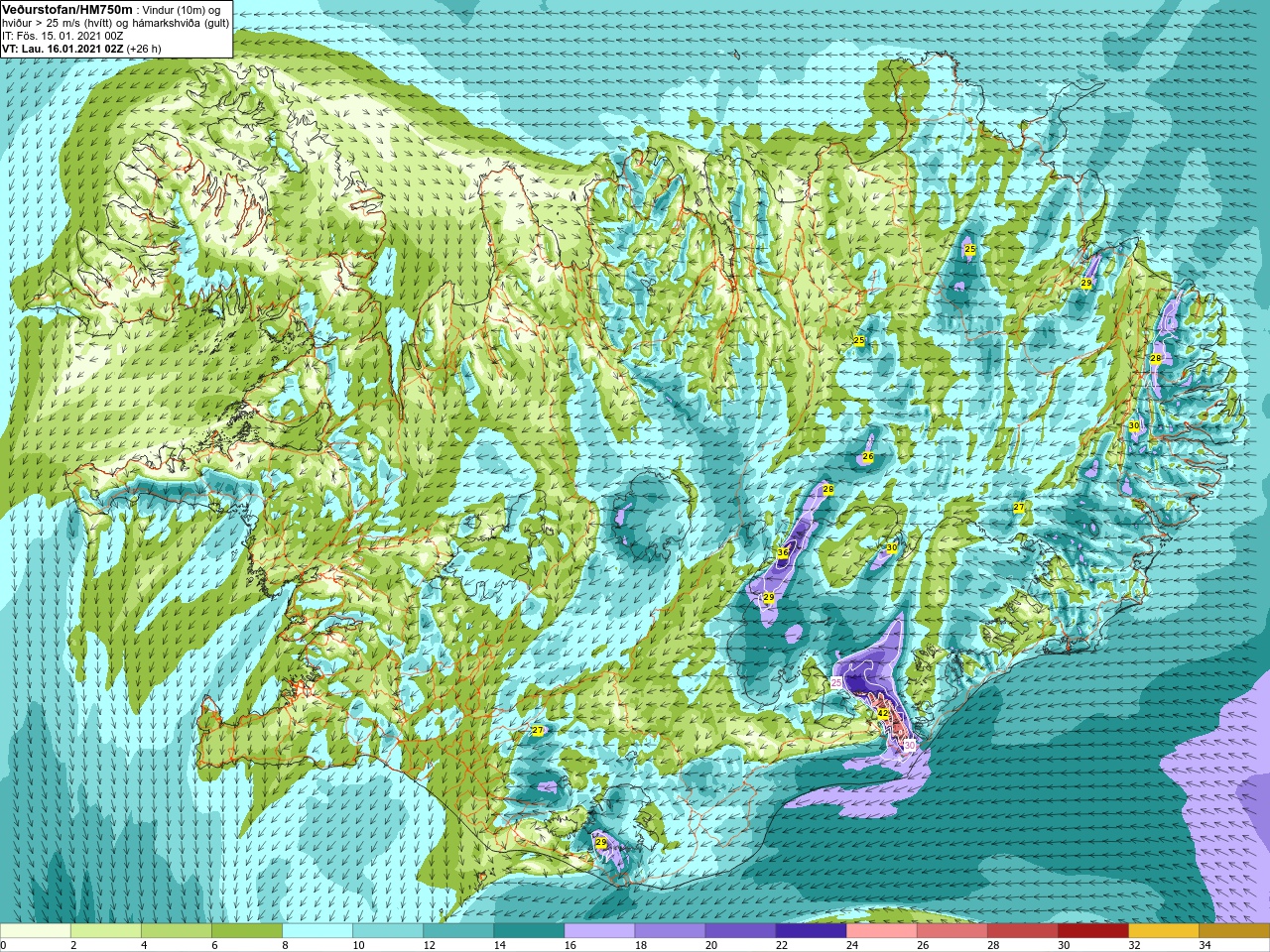Click the 'hámarkshviða (gult)' legend text
This screenshot has height=952, width=1270.
(181, 24)
